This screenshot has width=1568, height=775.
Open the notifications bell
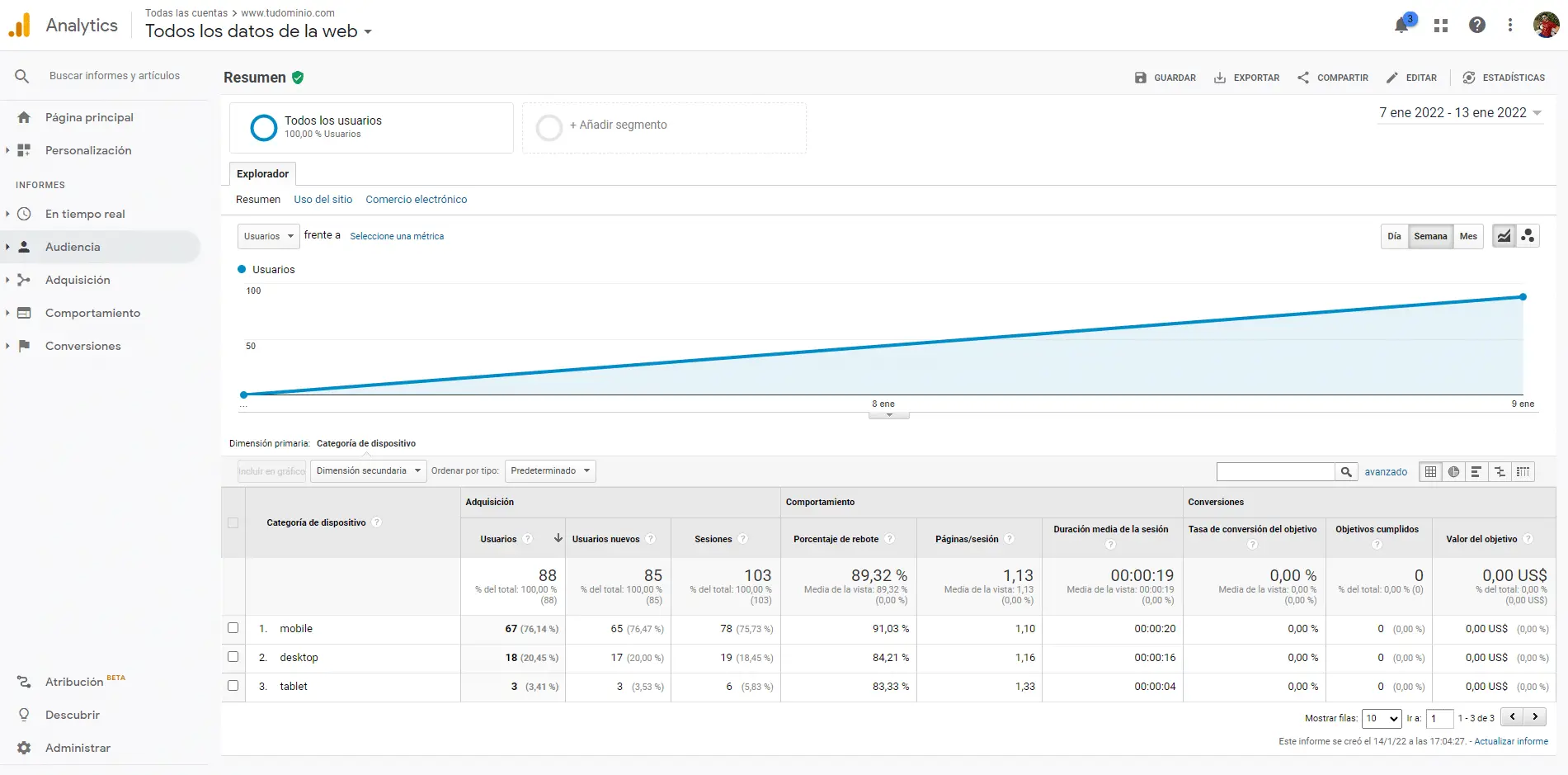pyautogui.click(x=1401, y=26)
